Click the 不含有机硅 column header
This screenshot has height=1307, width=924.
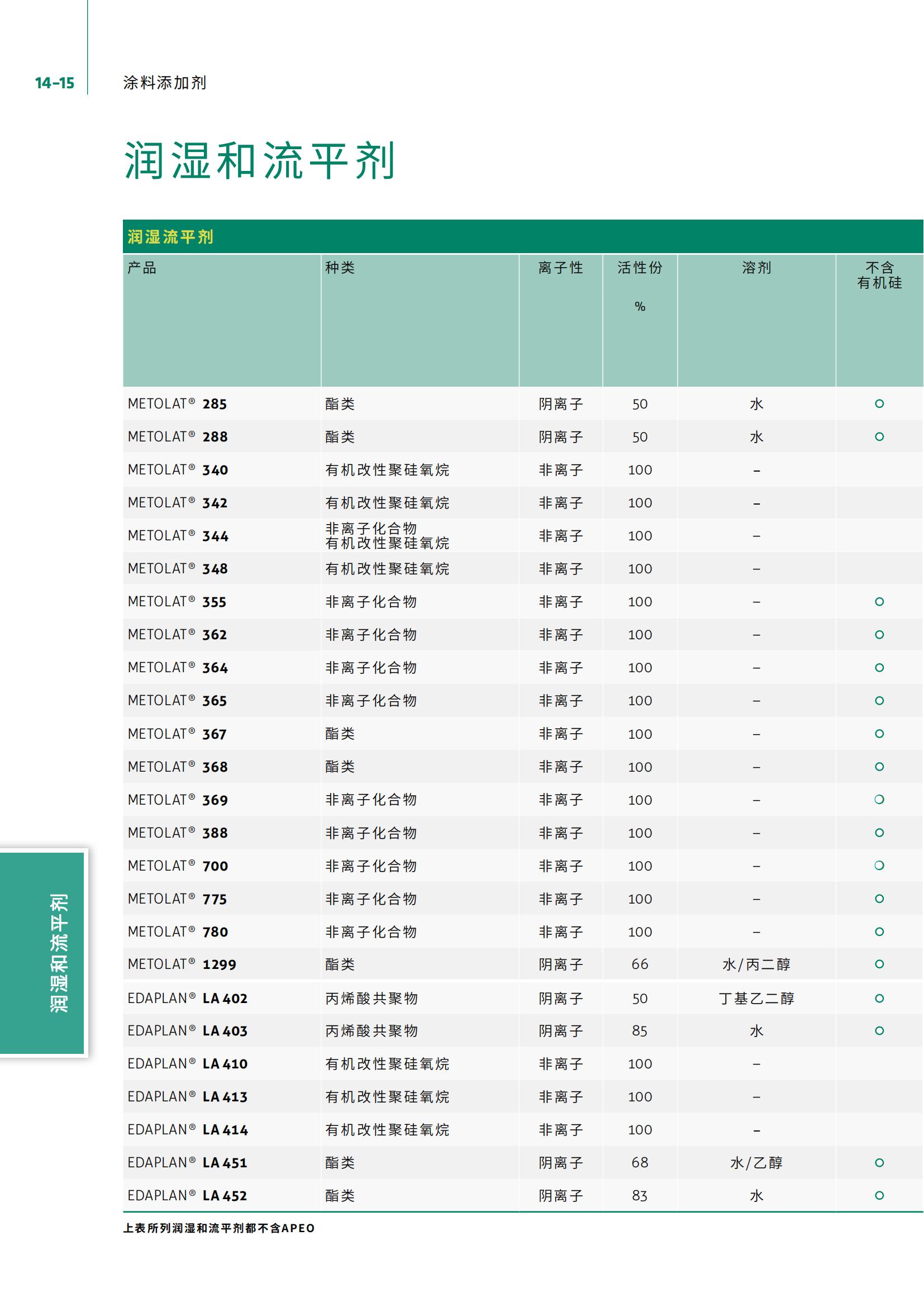(879, 275)
